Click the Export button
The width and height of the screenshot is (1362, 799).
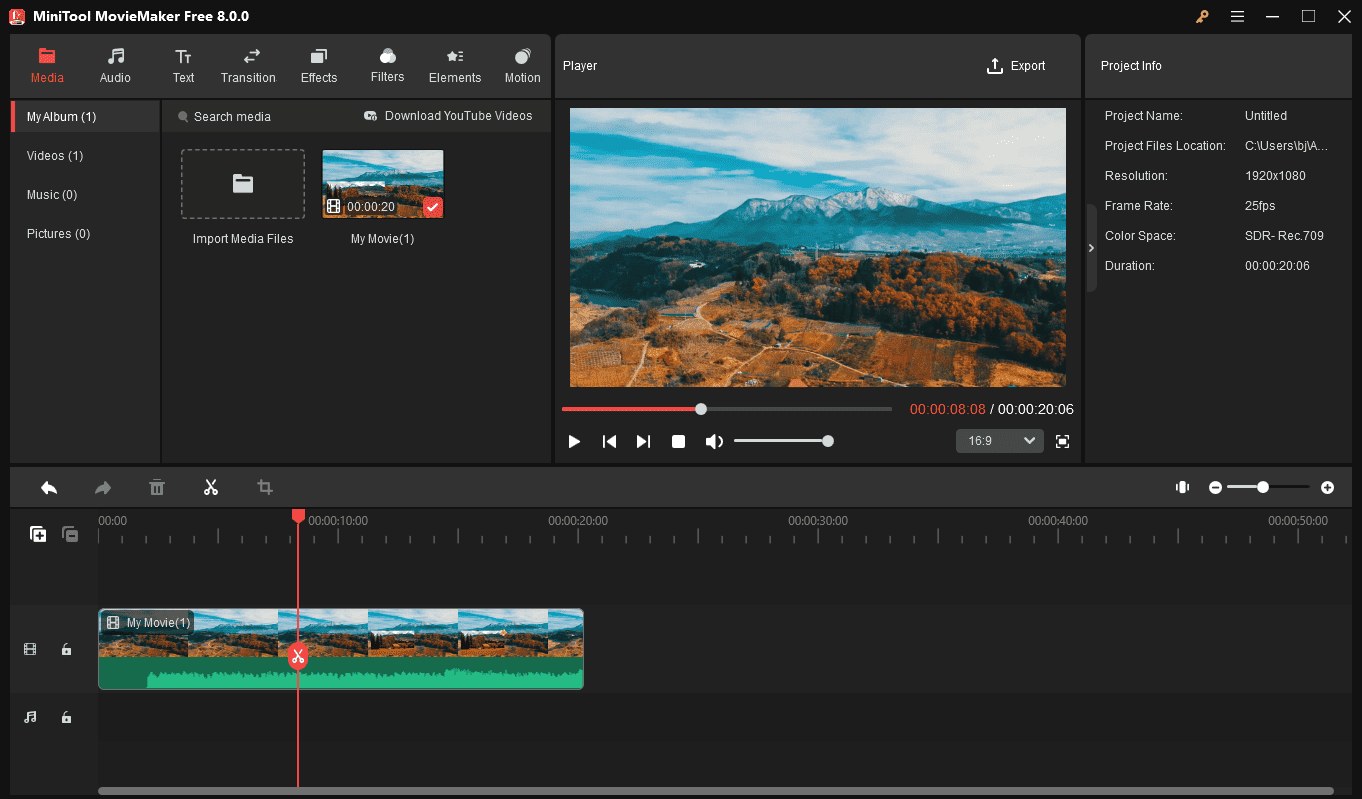[x=1016, y=66]
